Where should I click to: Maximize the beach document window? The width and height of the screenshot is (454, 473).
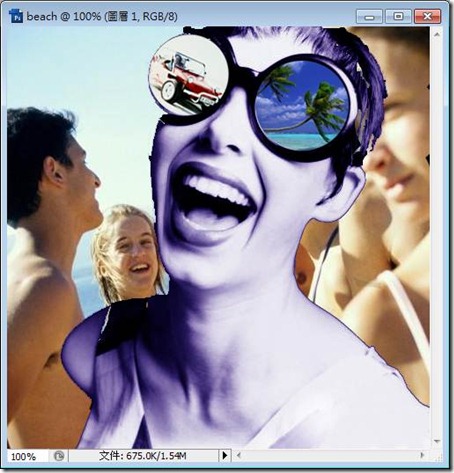[398, 16]
